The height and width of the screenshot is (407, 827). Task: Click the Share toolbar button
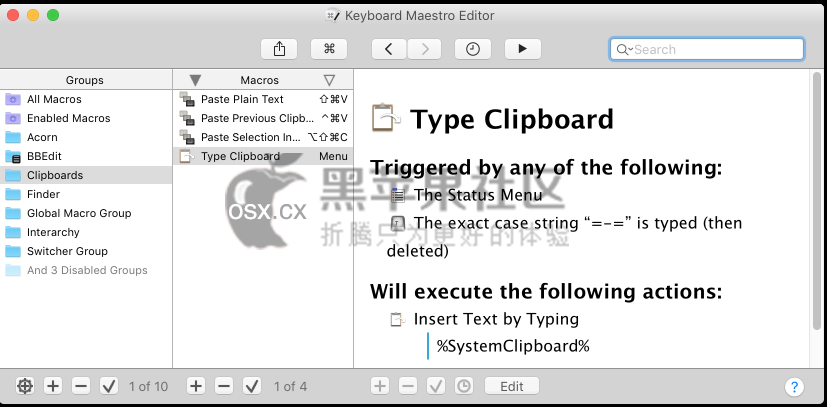(x=279, y=49)
